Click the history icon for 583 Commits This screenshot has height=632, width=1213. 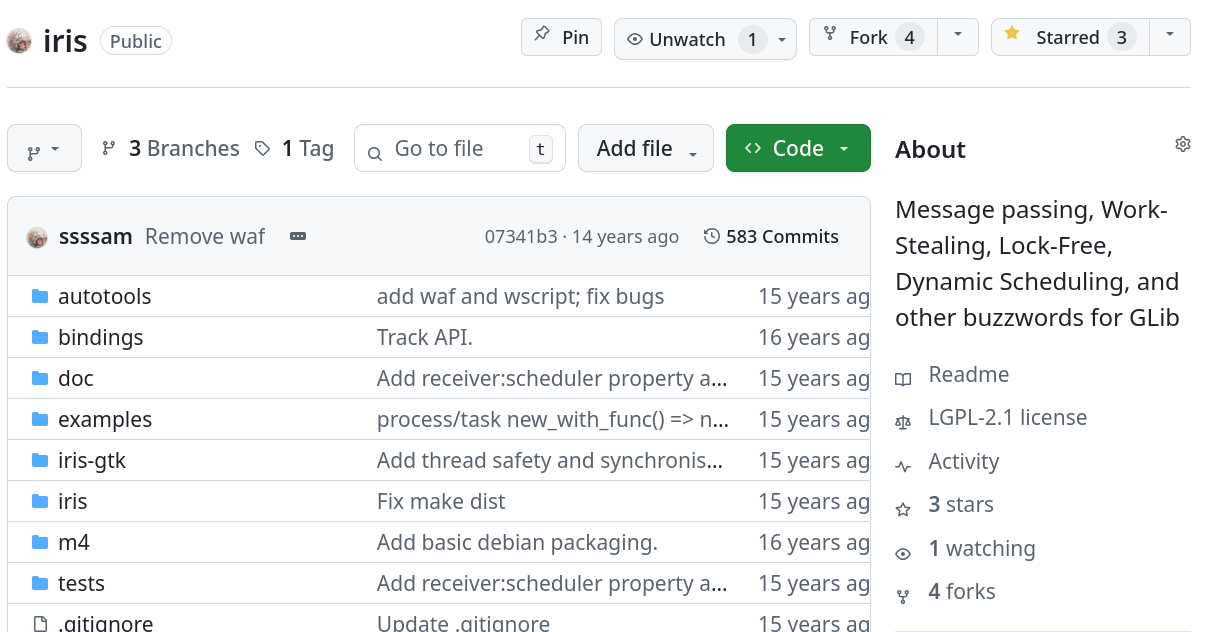coord(712,236)
